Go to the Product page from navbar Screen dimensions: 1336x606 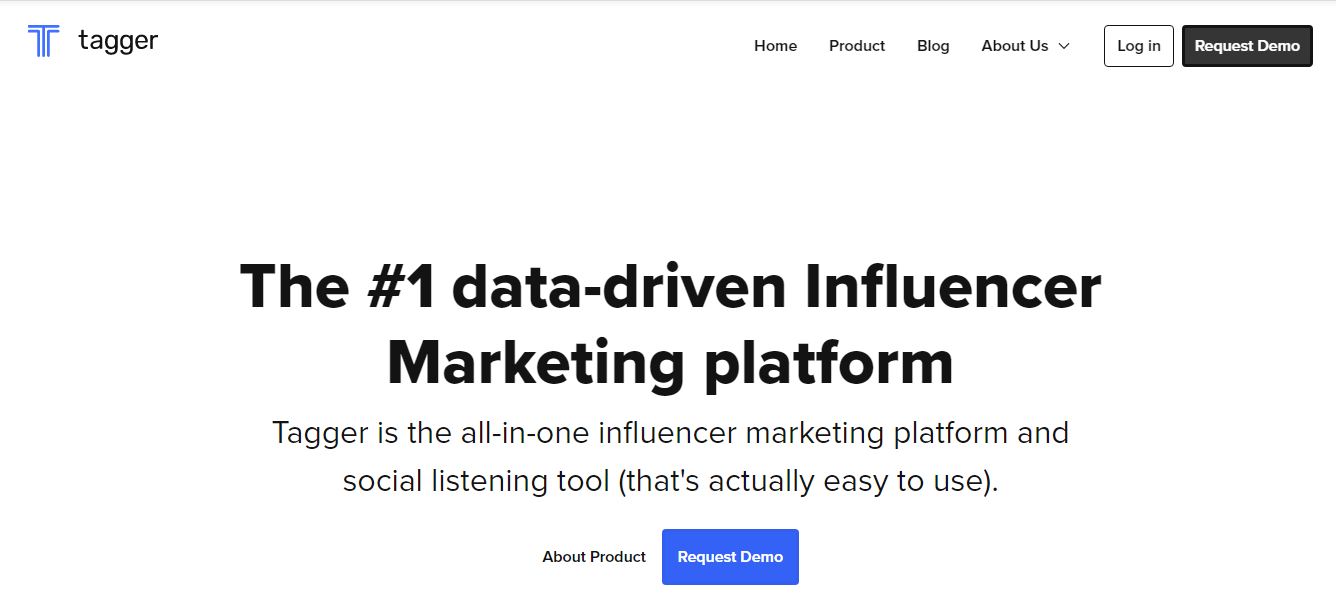857,46
